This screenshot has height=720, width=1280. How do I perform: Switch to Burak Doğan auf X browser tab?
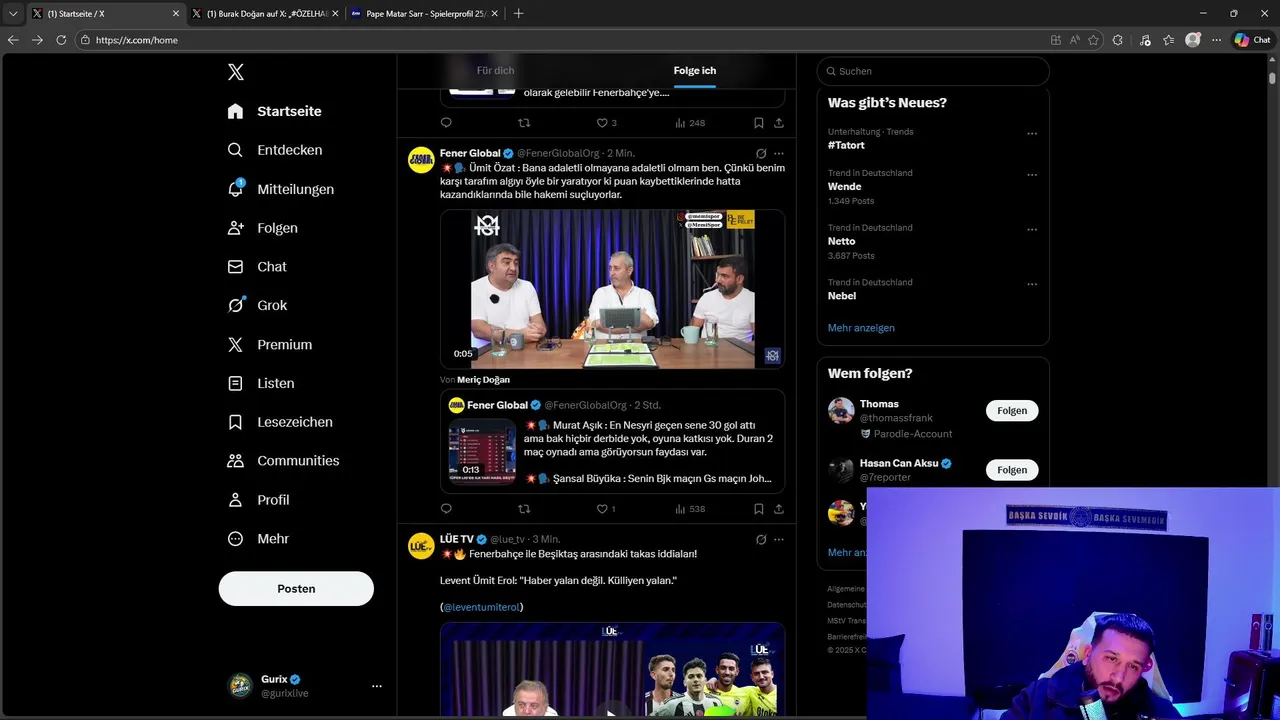(265, 14)
